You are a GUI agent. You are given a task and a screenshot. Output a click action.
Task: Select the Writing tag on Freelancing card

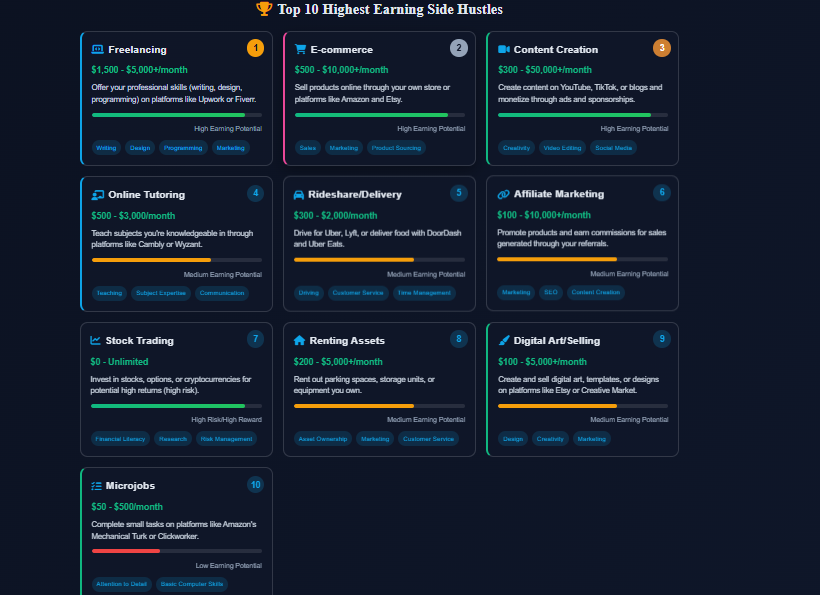(106, 147)
